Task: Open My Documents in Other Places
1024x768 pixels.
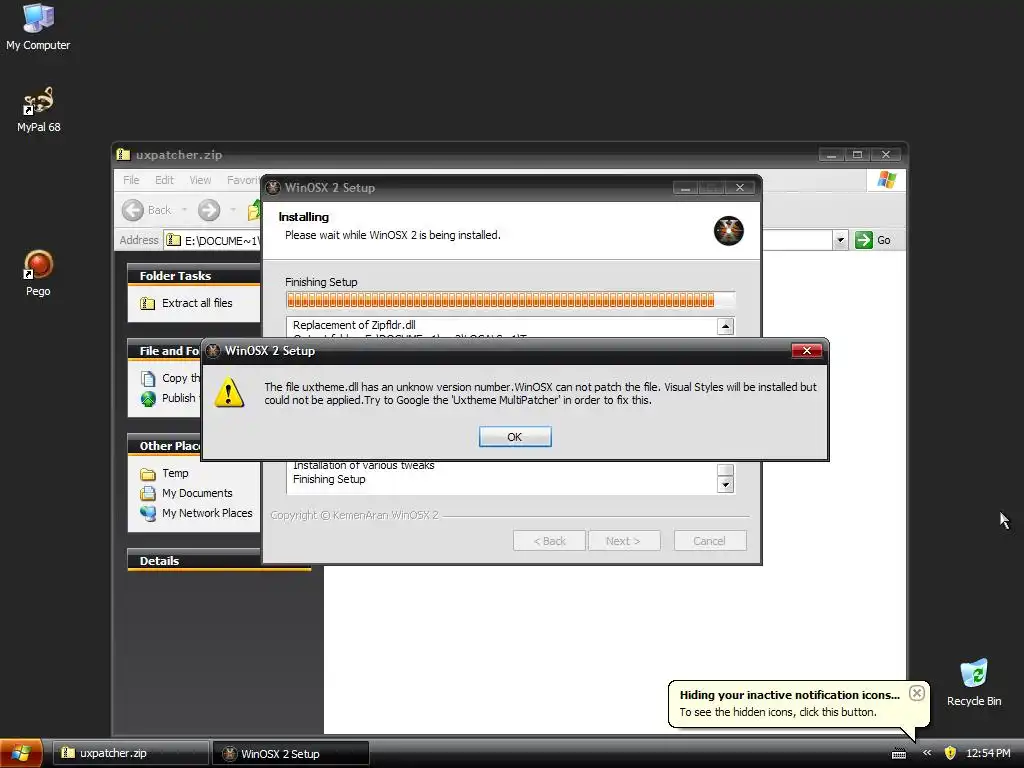Action: (x=197, y=493)
